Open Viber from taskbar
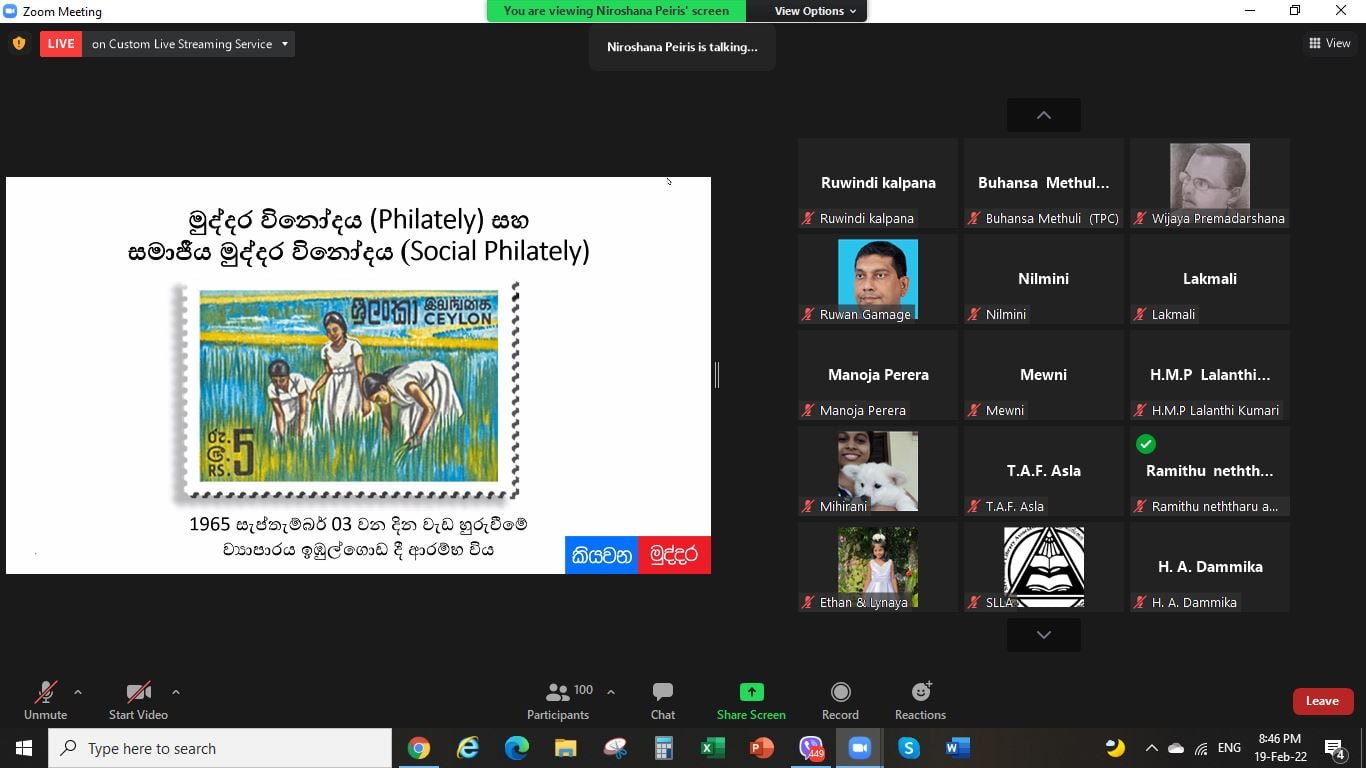 (811, 748)
